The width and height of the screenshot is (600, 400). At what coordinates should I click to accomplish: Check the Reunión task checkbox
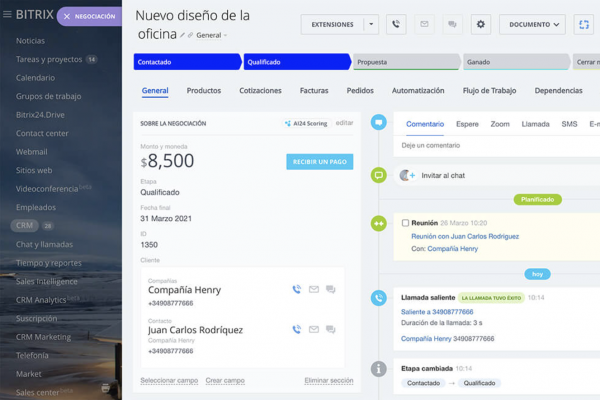[x=405, y=222]
